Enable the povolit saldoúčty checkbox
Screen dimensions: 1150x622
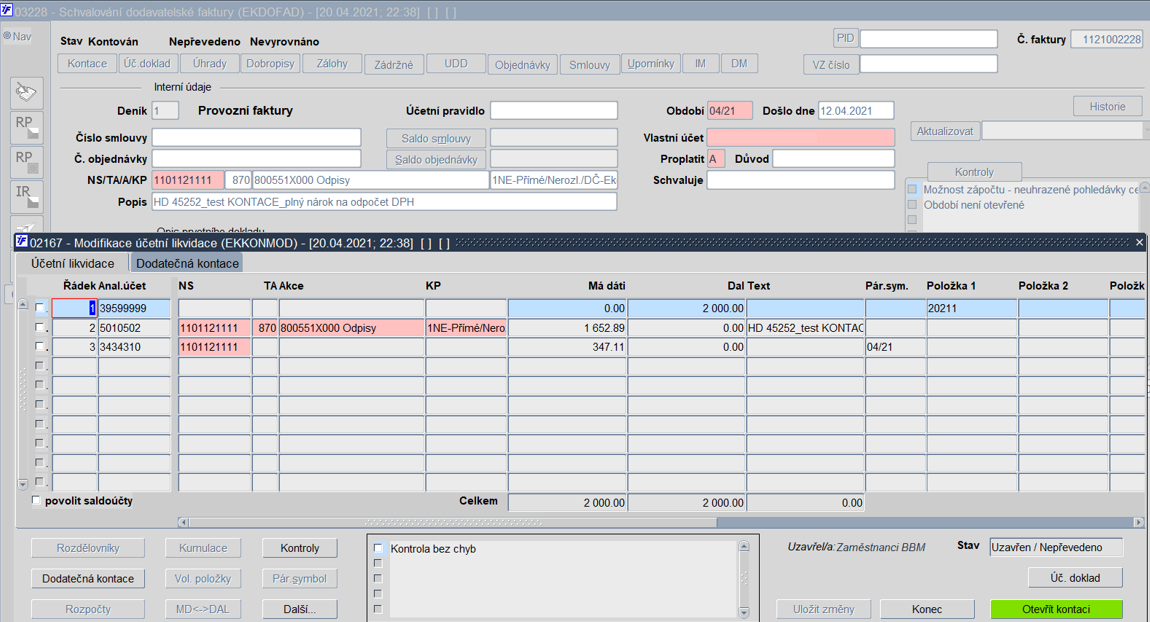pyautogui.click(x=36, y=501)
